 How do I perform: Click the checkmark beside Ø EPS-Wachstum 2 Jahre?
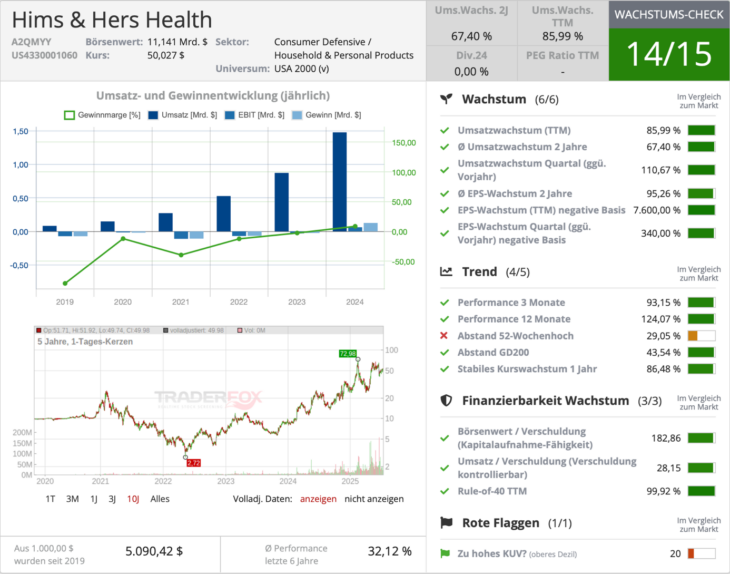click(x=445, y=194)
